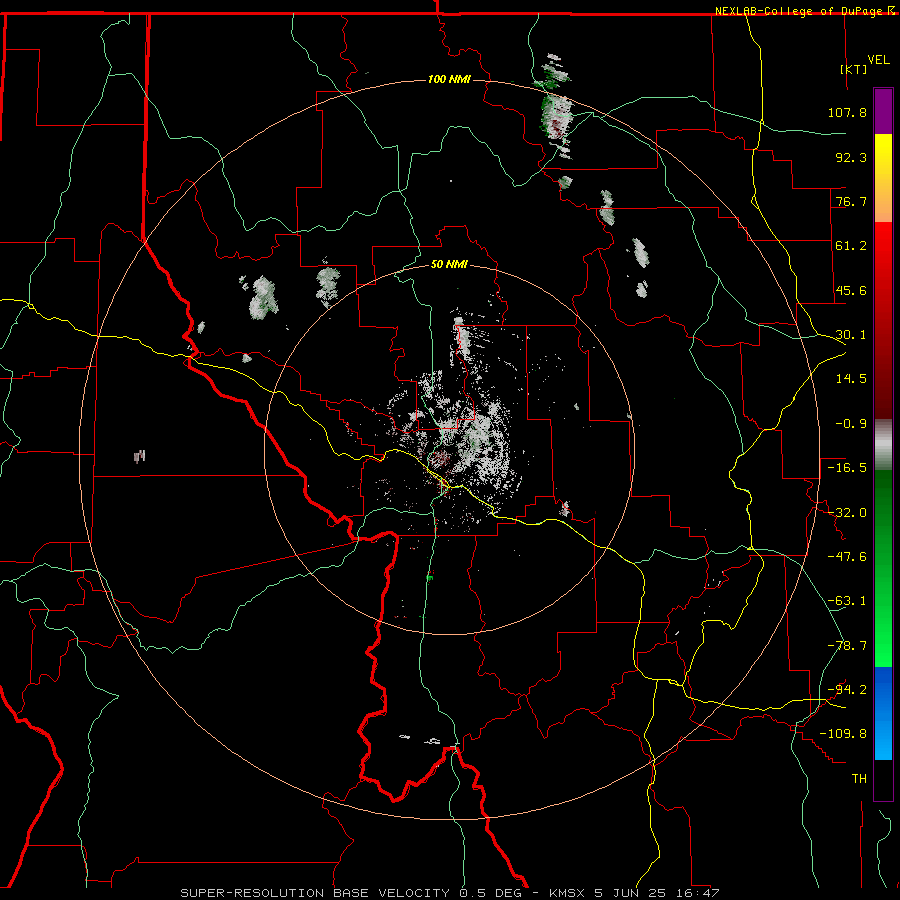The width and height of the screenshot is (900, 900).
Task: Select the 14.5 scale value
Action: 851,379
